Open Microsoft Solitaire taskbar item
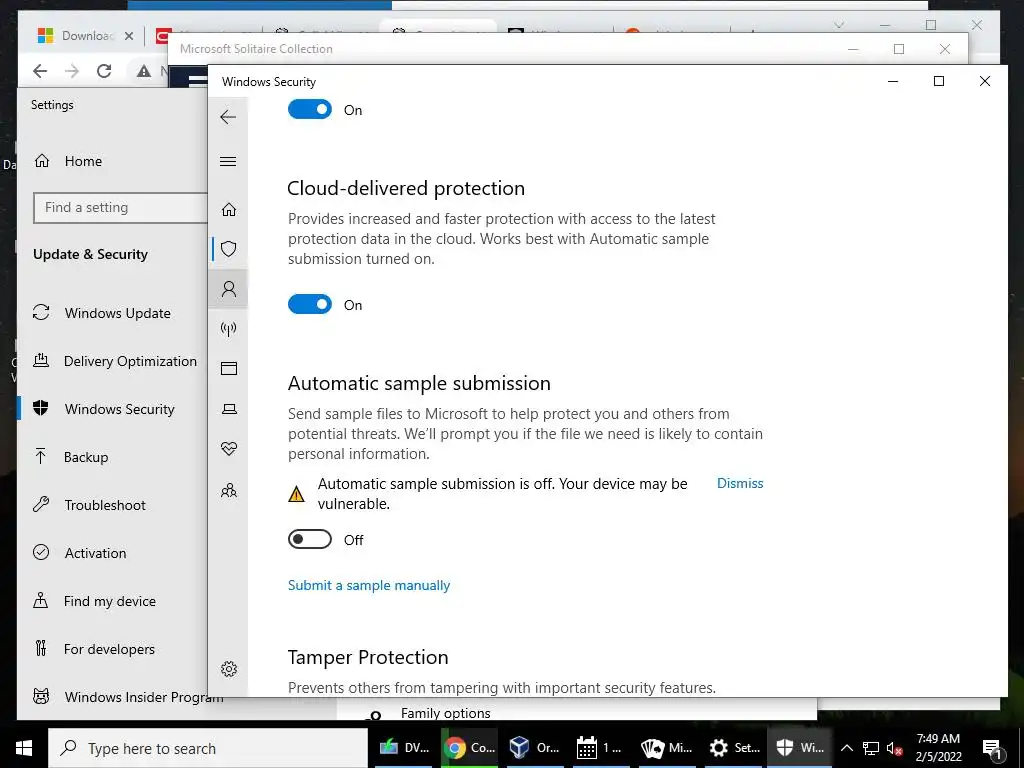Viewport: 1024px width, 768px height. [667, 748]
